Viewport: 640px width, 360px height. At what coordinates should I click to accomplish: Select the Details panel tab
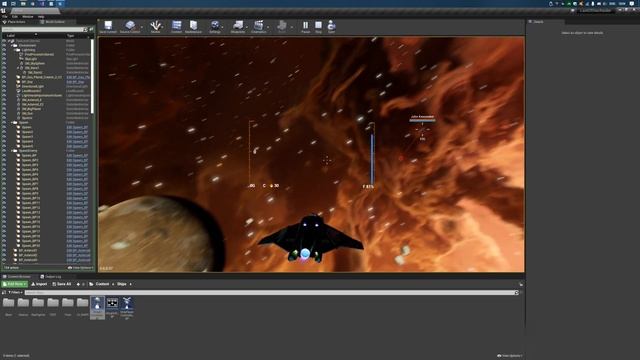(x=538, y=22)
